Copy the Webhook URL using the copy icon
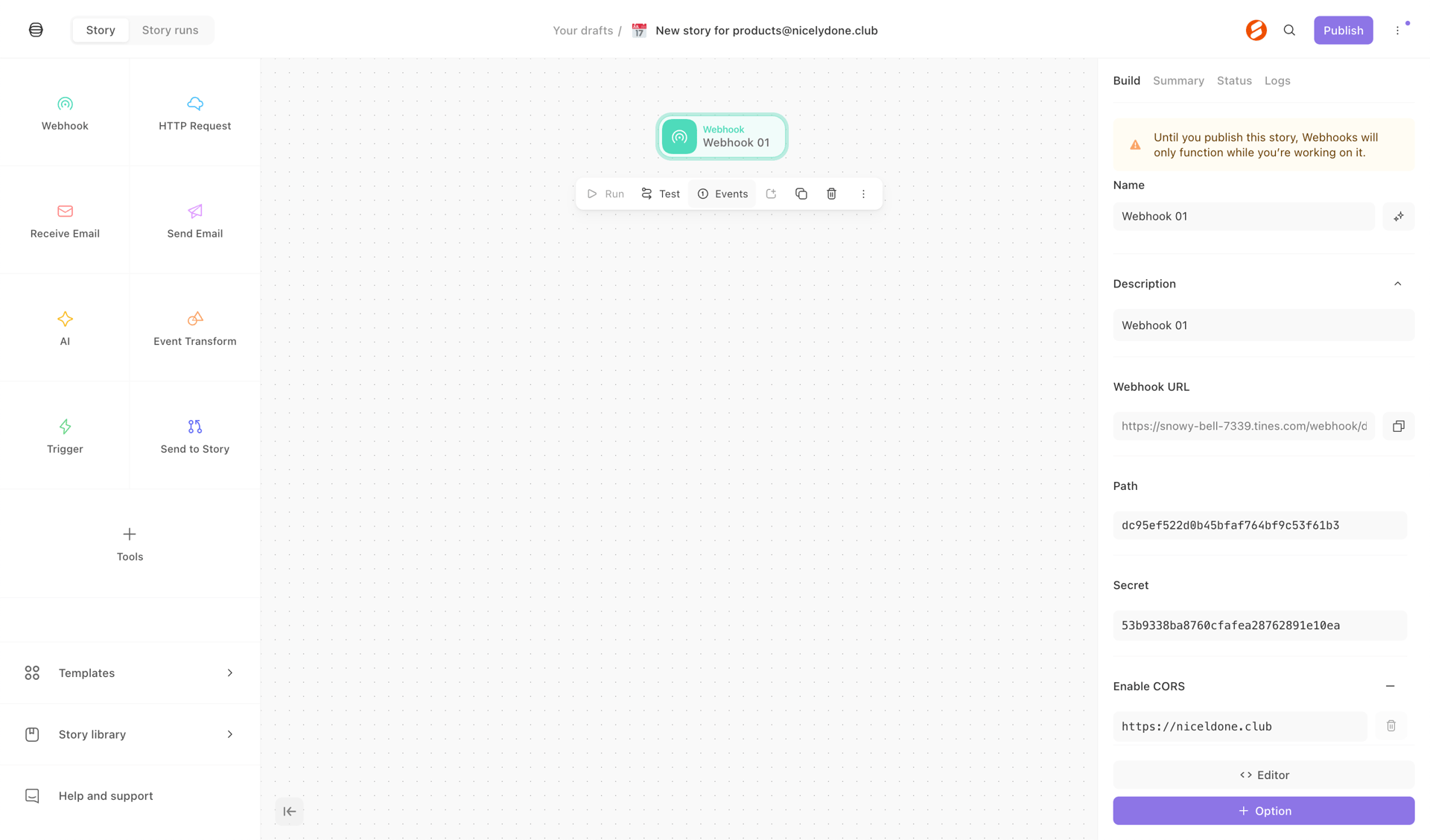This screenshot has width=1430, height=840. click(1398, 426)
